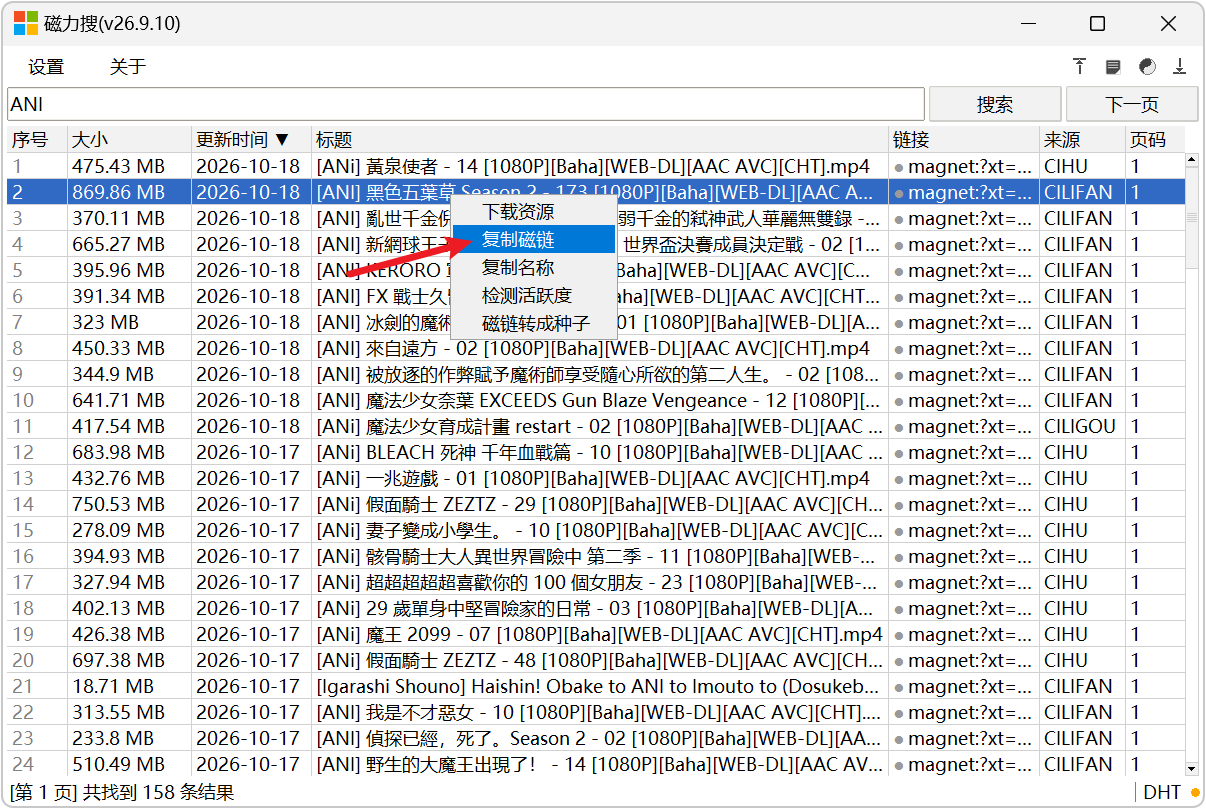Click scrollbar down arrow of results list
1206x809 pixels.
pyautogui.click(x=1191, y=768)
